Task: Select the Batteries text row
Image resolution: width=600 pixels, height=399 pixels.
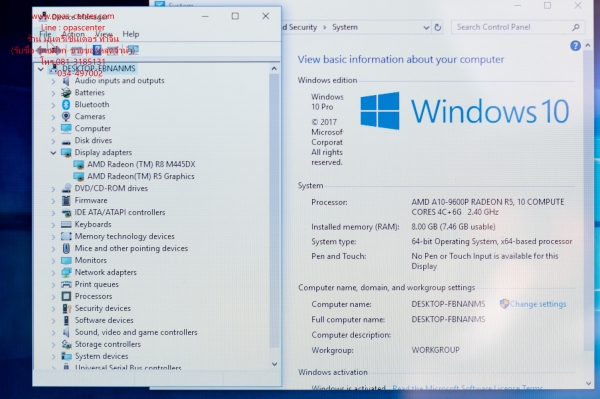Action: [90, 93]
